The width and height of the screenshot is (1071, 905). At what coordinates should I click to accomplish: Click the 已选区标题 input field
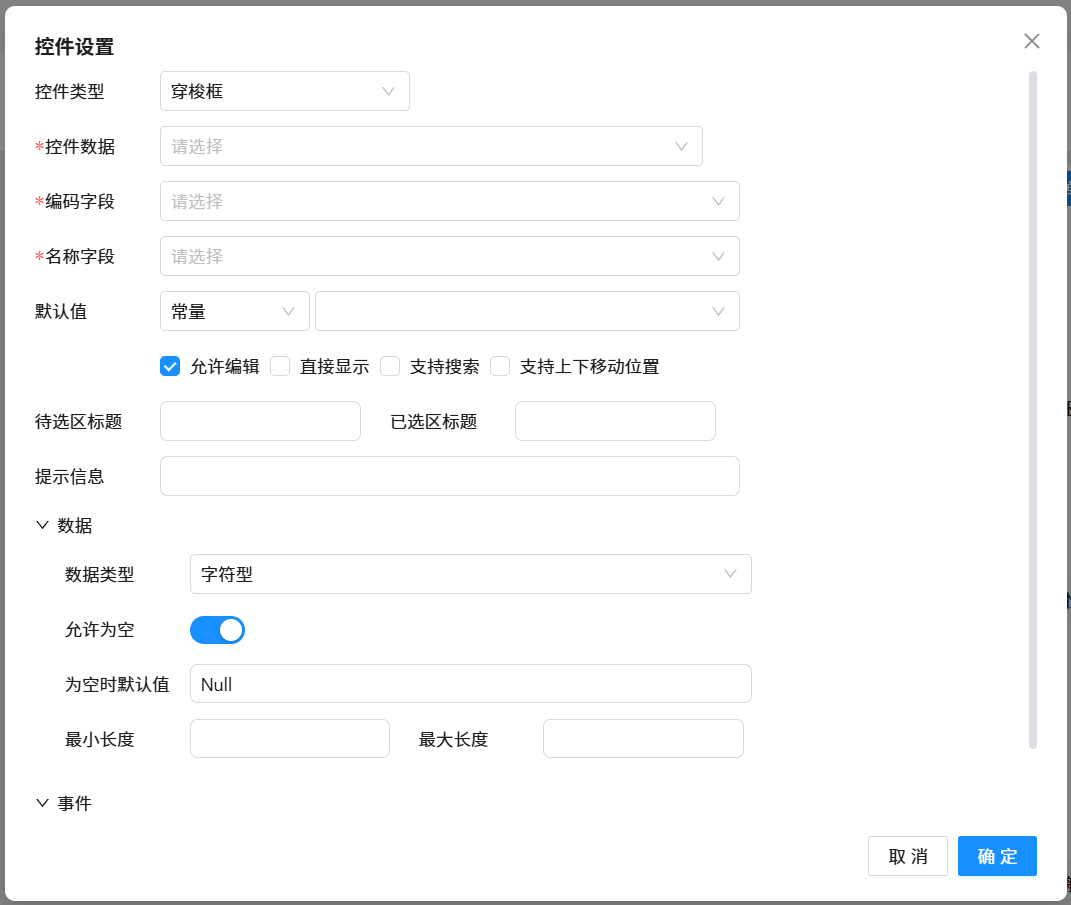[x=615, y=421]
